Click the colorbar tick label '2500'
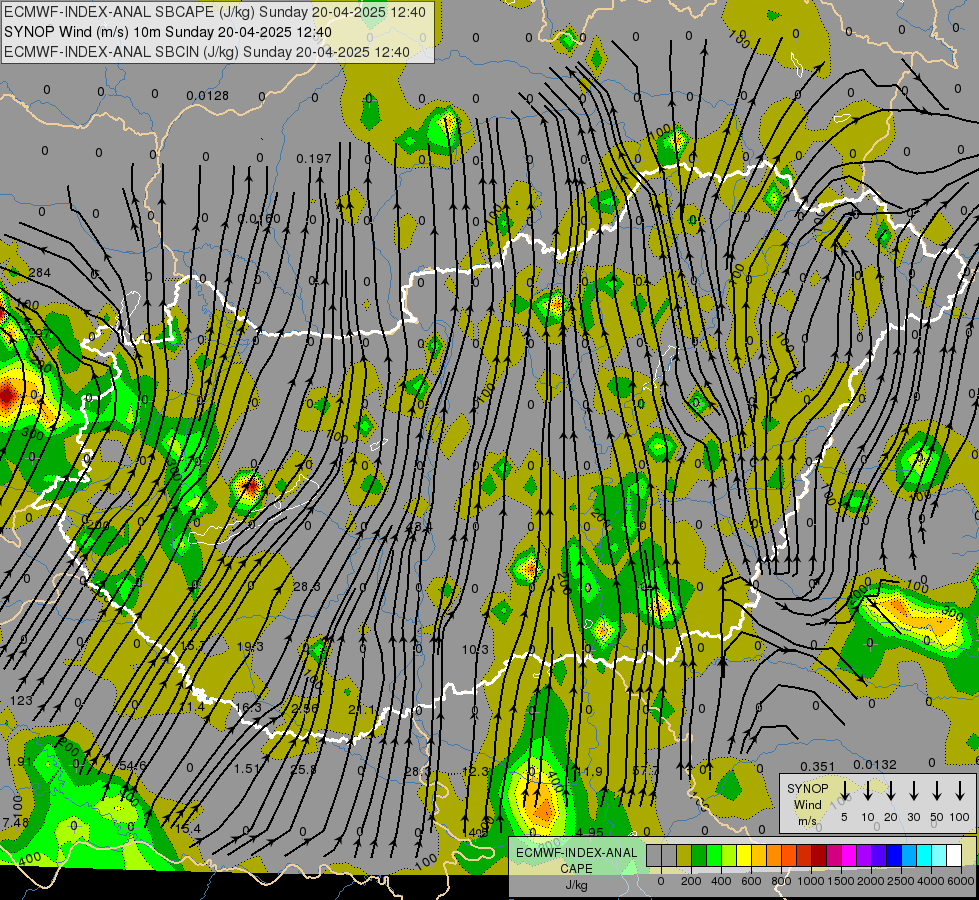Image resolution: width=979 pixels, height=900 pixels. coord(900,881)
